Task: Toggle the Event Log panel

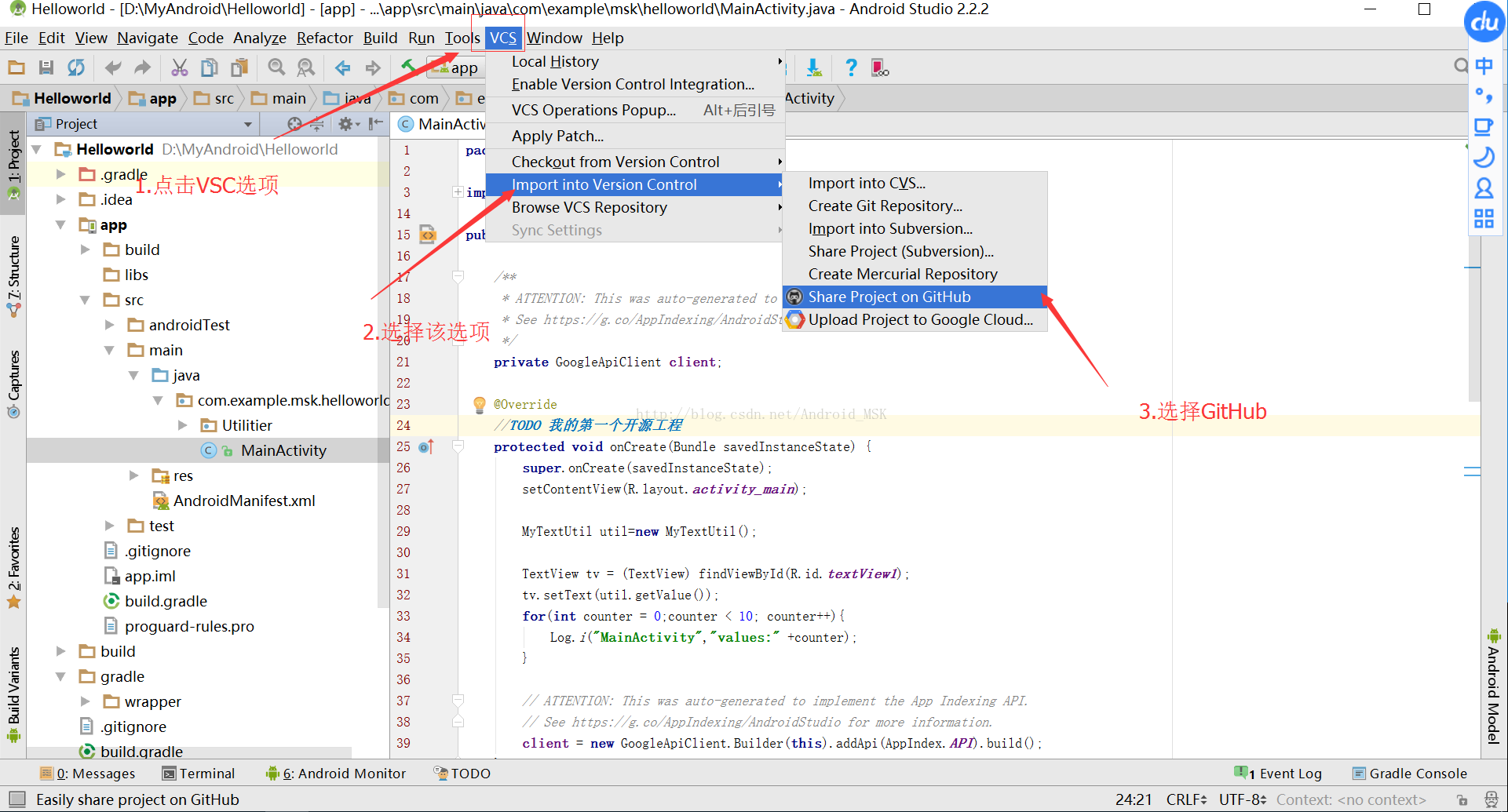Action: (x=1279, y=774)
